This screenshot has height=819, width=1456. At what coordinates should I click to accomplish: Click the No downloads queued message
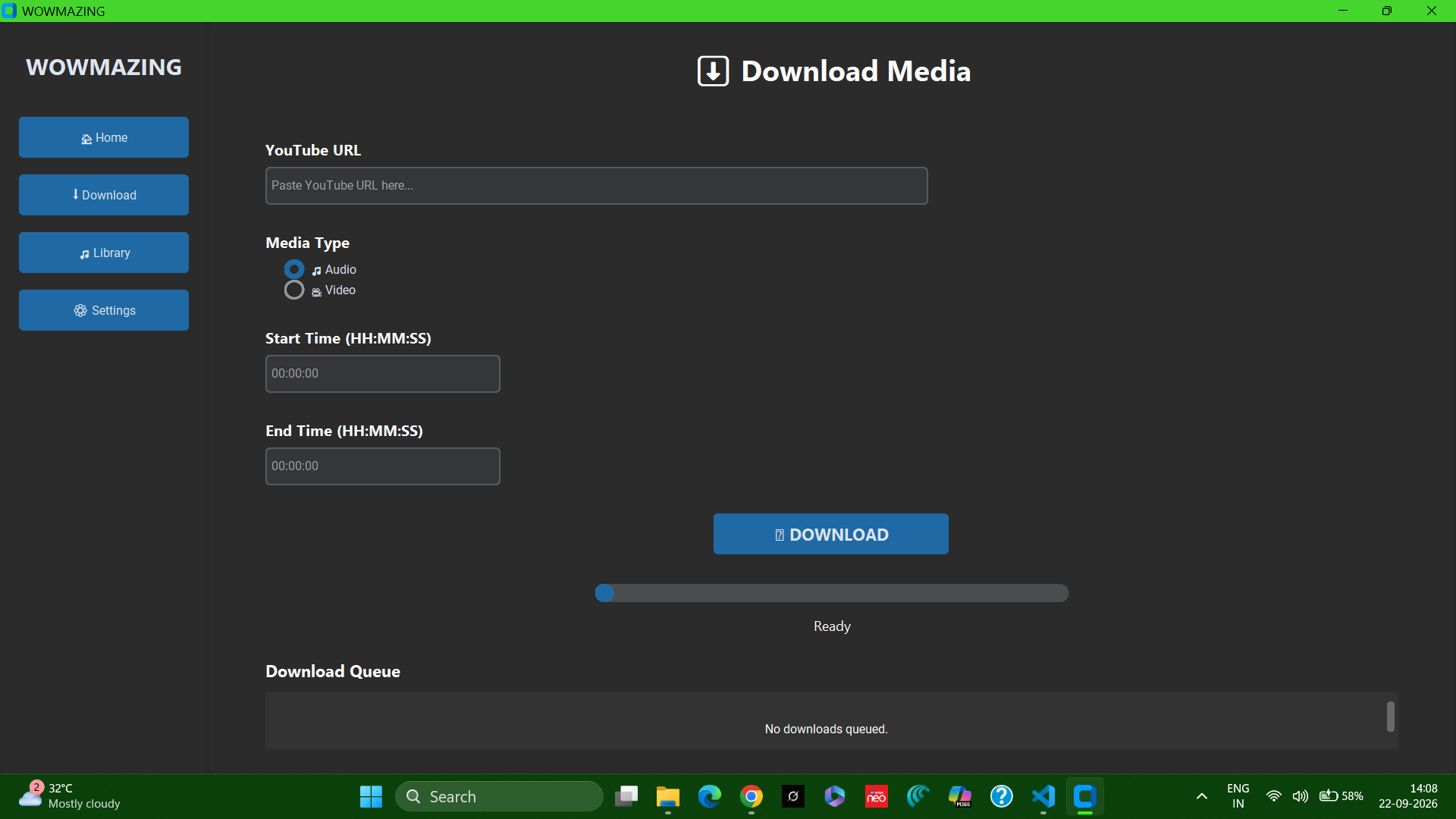[826, 729]
